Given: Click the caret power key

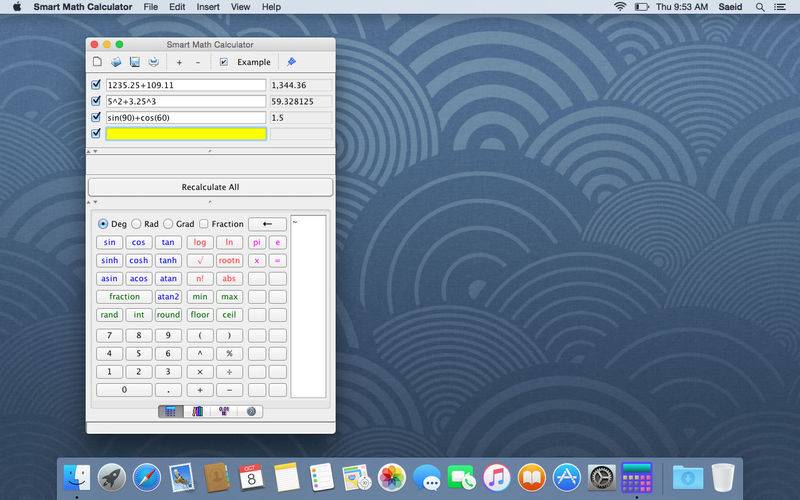Looking at the screenshot, I should 200,354.
